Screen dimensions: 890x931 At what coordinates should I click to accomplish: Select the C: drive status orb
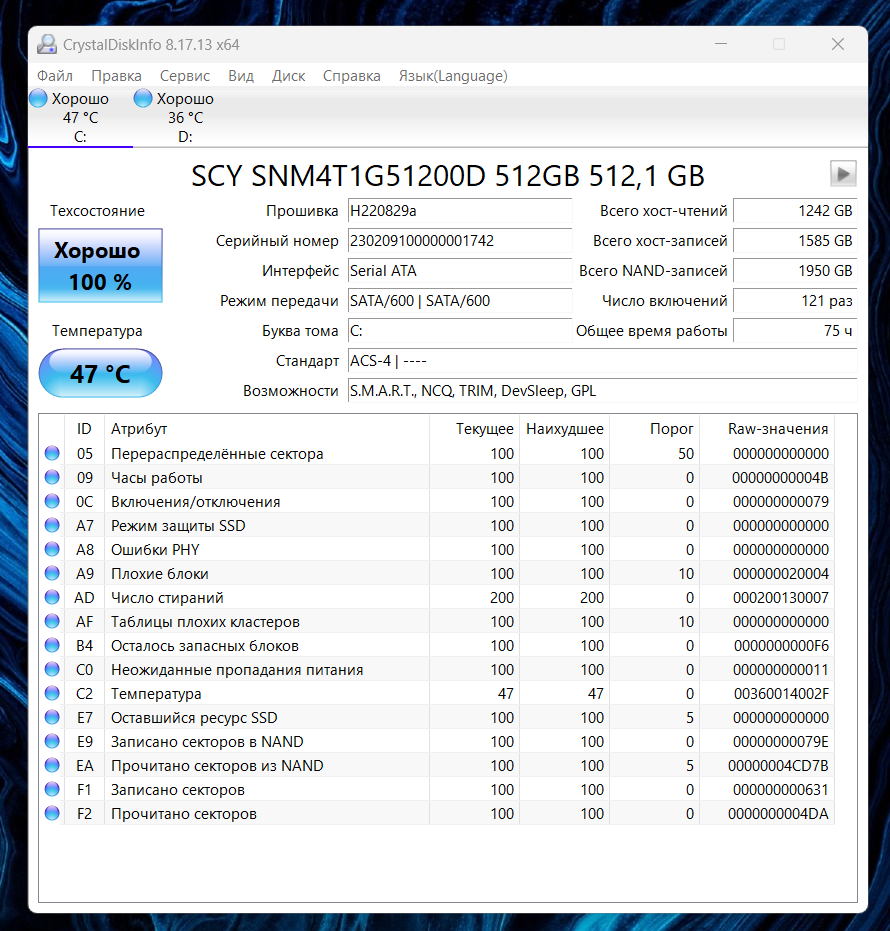click(x=39, y=98)
